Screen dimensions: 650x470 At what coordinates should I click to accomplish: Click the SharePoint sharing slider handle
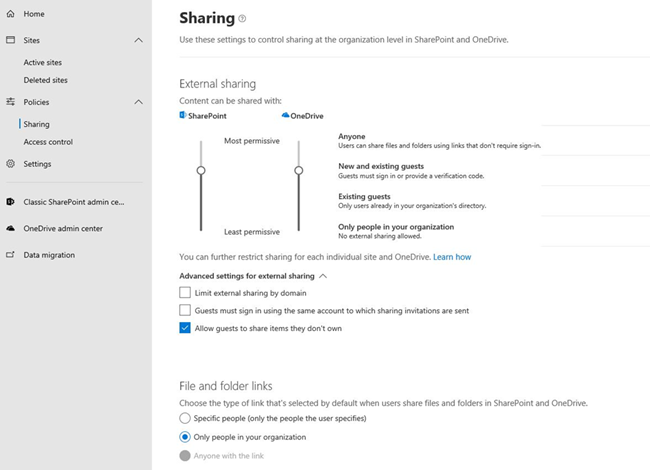pos(201,170)
